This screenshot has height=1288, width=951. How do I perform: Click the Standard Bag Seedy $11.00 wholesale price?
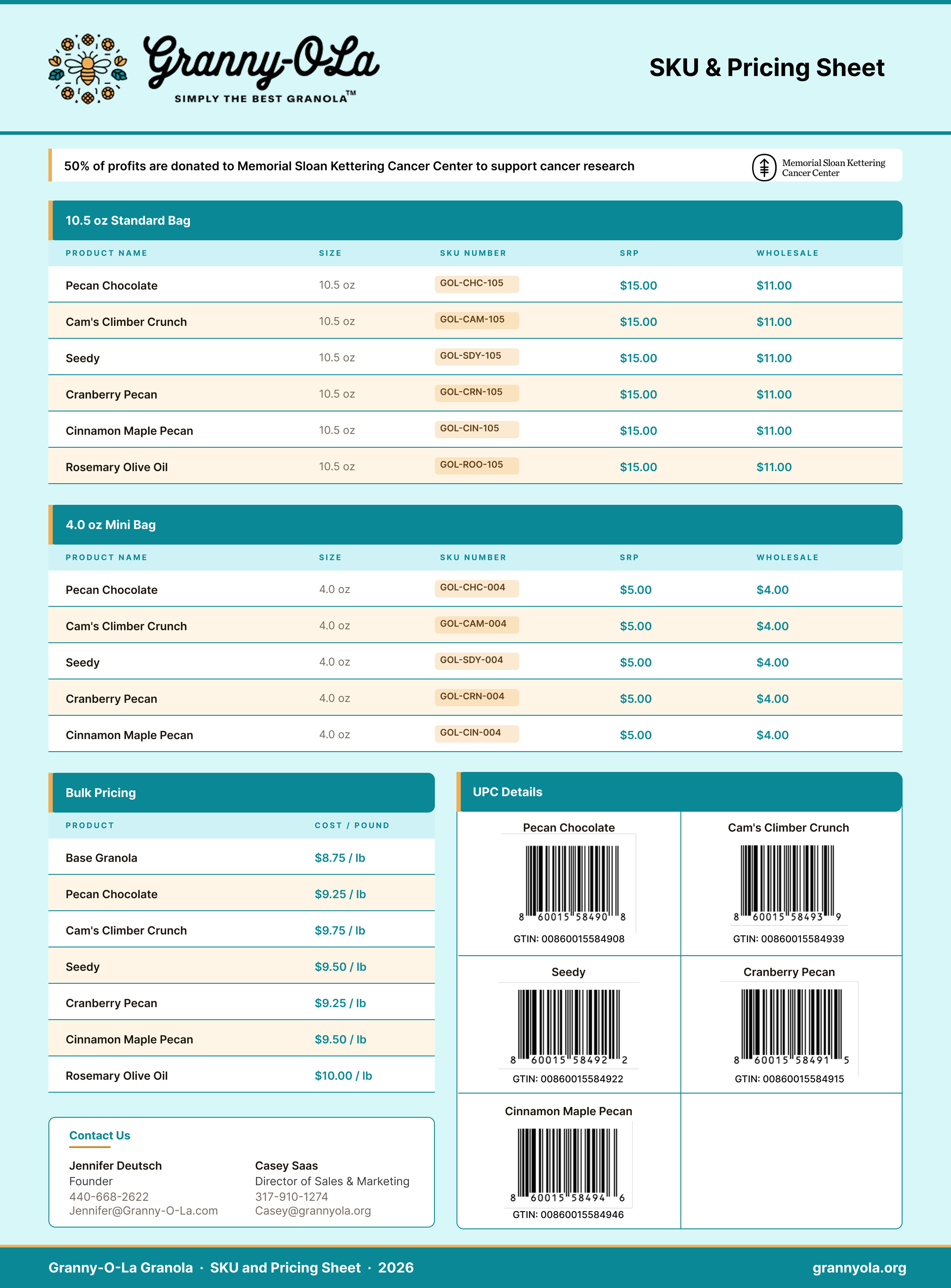pyautogui.click(x=774, y=358)
